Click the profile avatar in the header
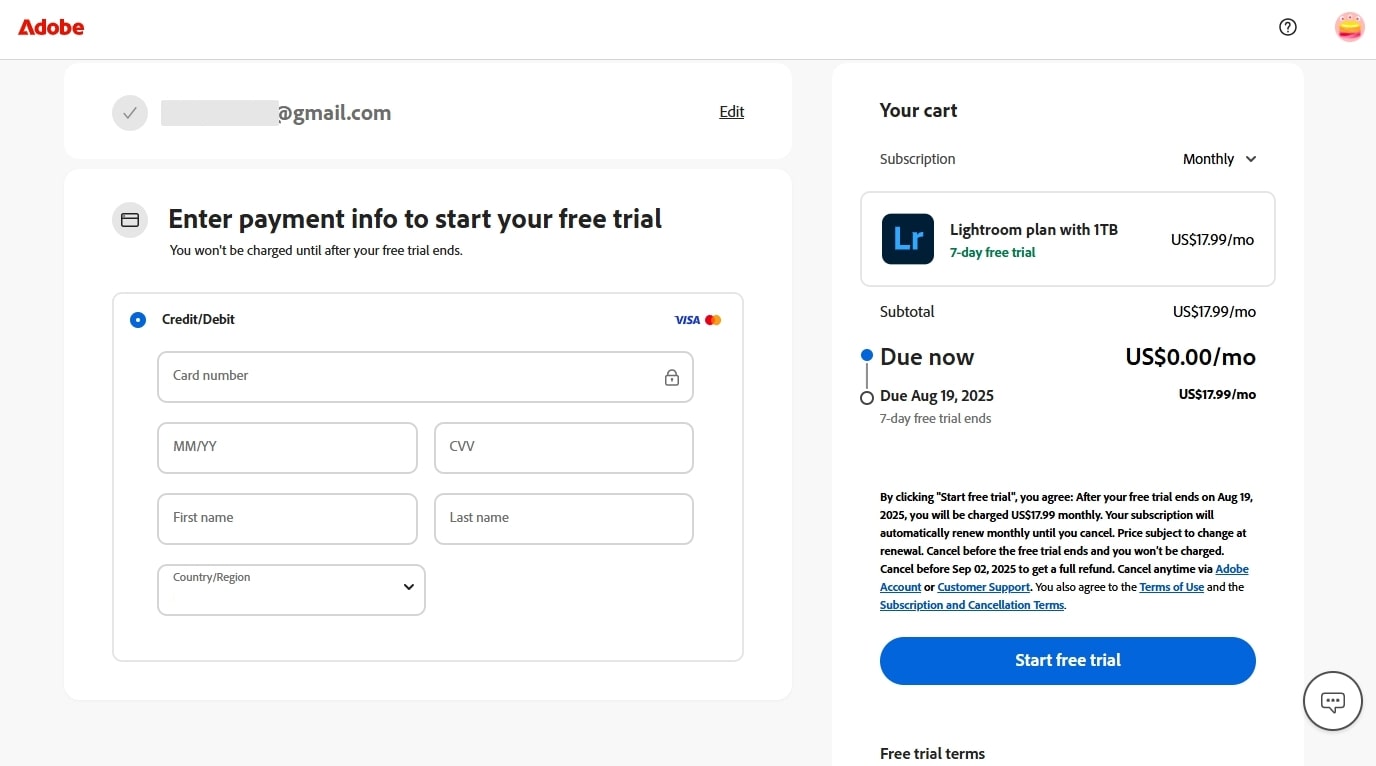 (1349, 26)
